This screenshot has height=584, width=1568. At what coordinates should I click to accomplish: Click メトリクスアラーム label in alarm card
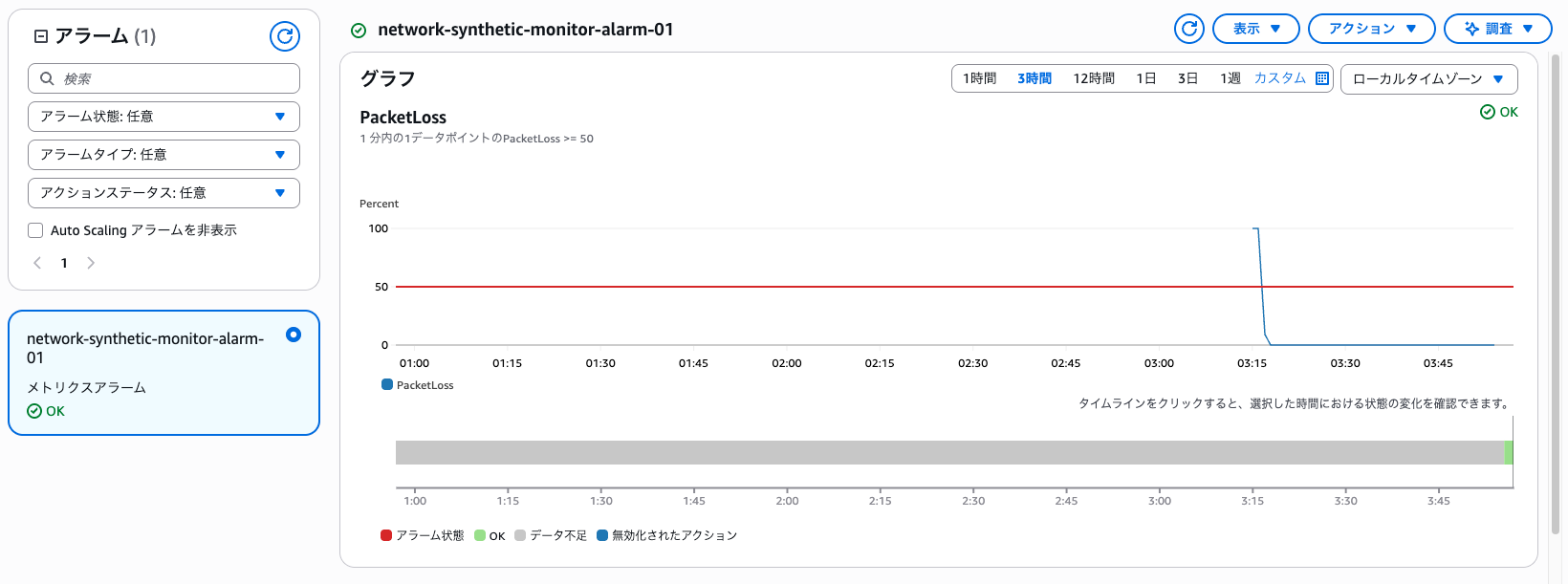(86, 387)
